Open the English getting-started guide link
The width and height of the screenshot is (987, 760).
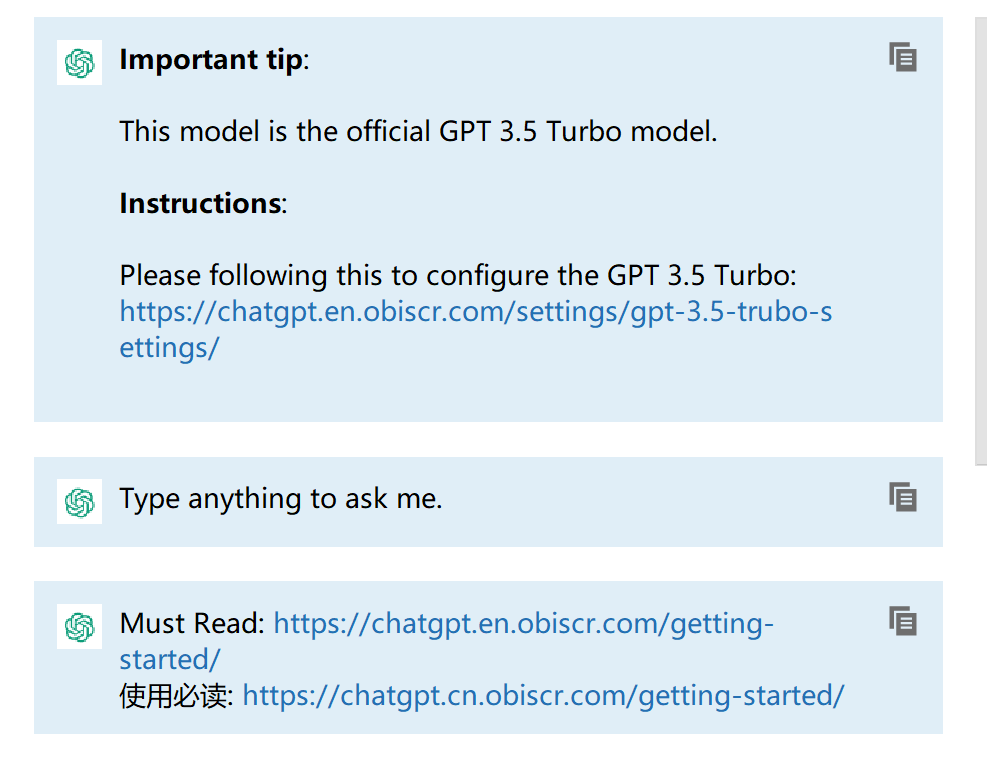(x=525, y=623)
